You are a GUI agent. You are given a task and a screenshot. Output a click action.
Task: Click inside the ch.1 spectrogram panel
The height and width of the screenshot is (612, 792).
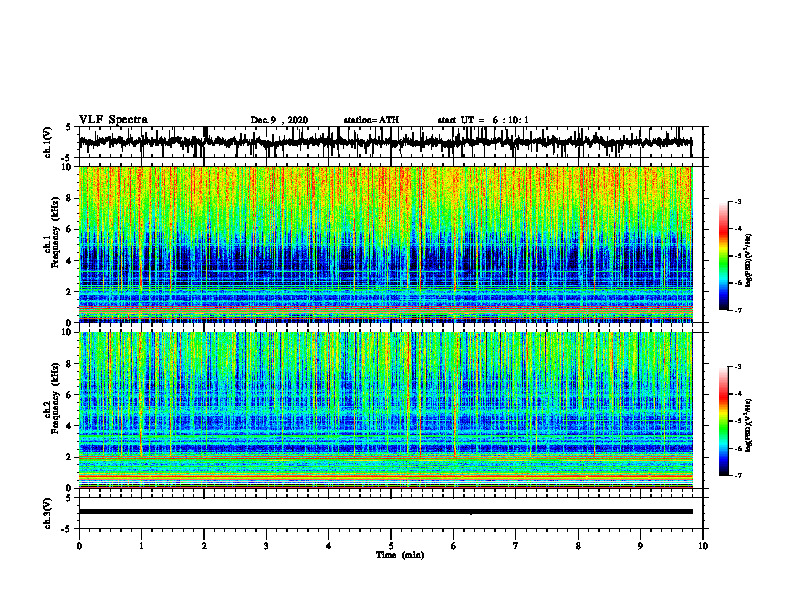coord(385,244)
